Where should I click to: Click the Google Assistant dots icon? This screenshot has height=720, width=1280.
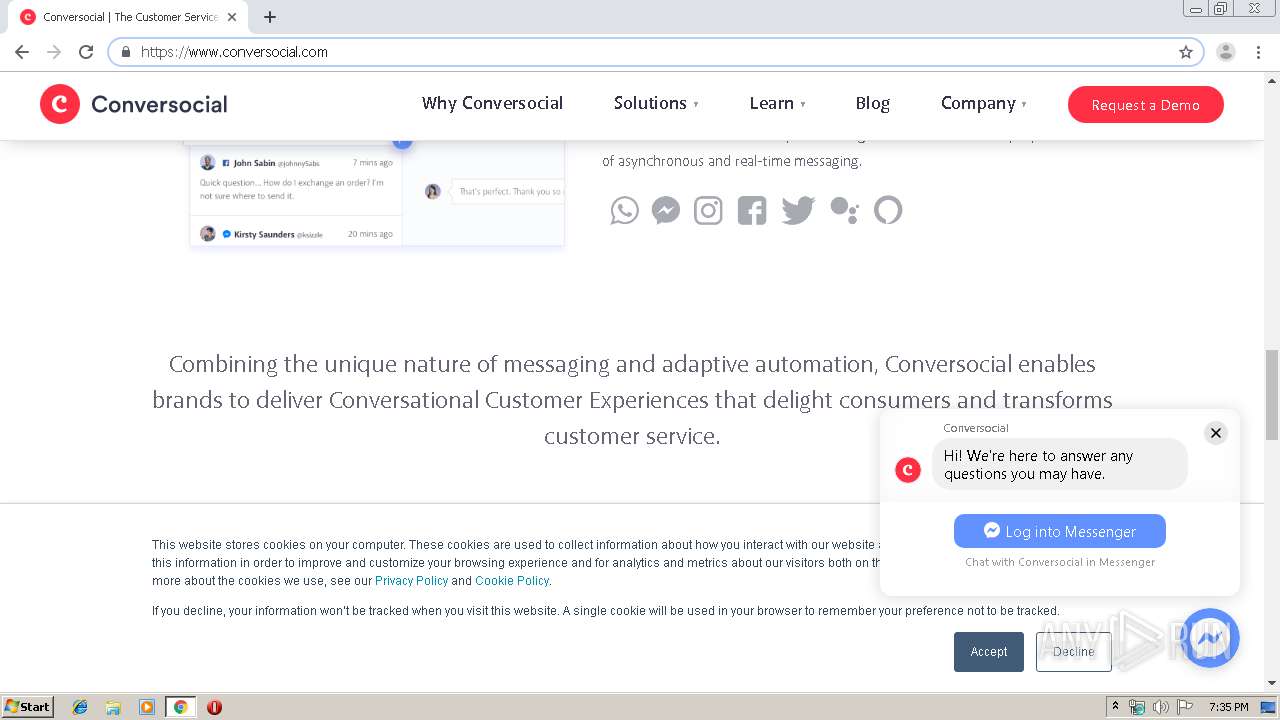tap(844, 210)
